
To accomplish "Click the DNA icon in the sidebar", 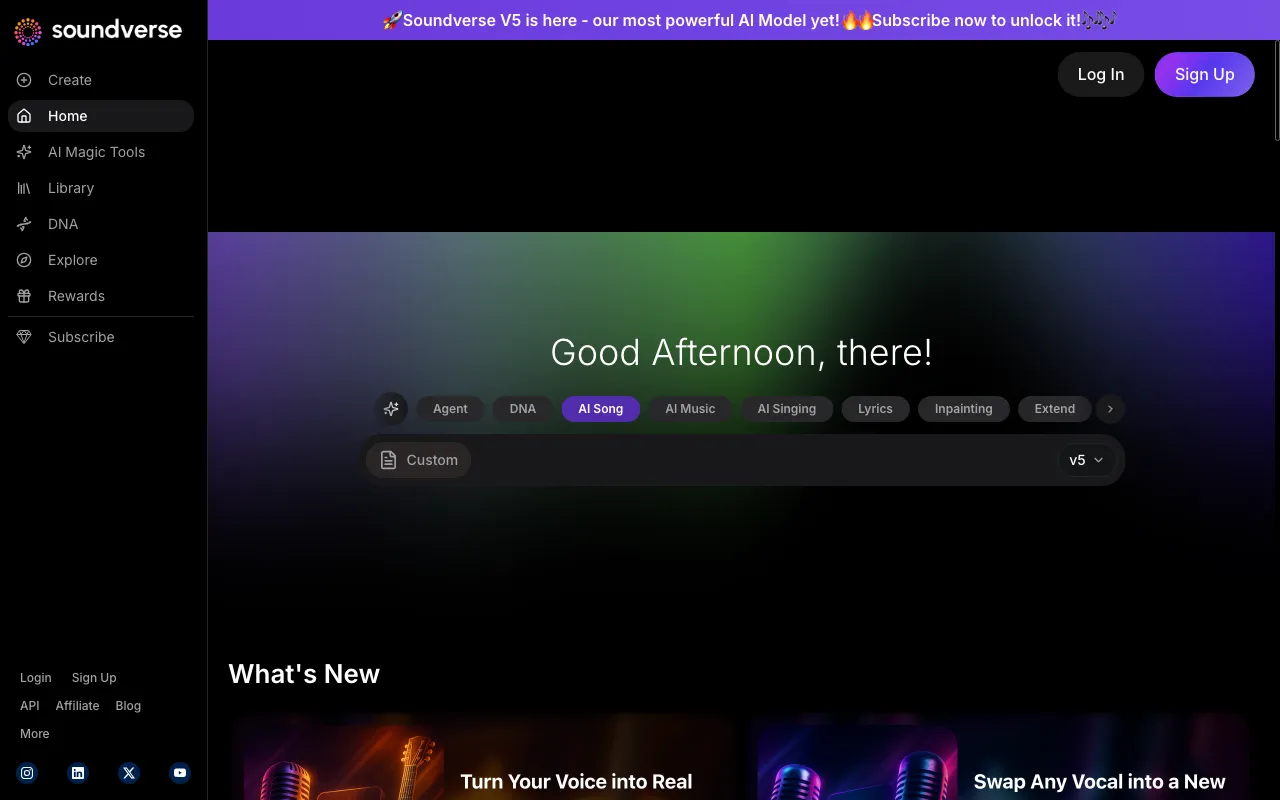I will (24, 224).
